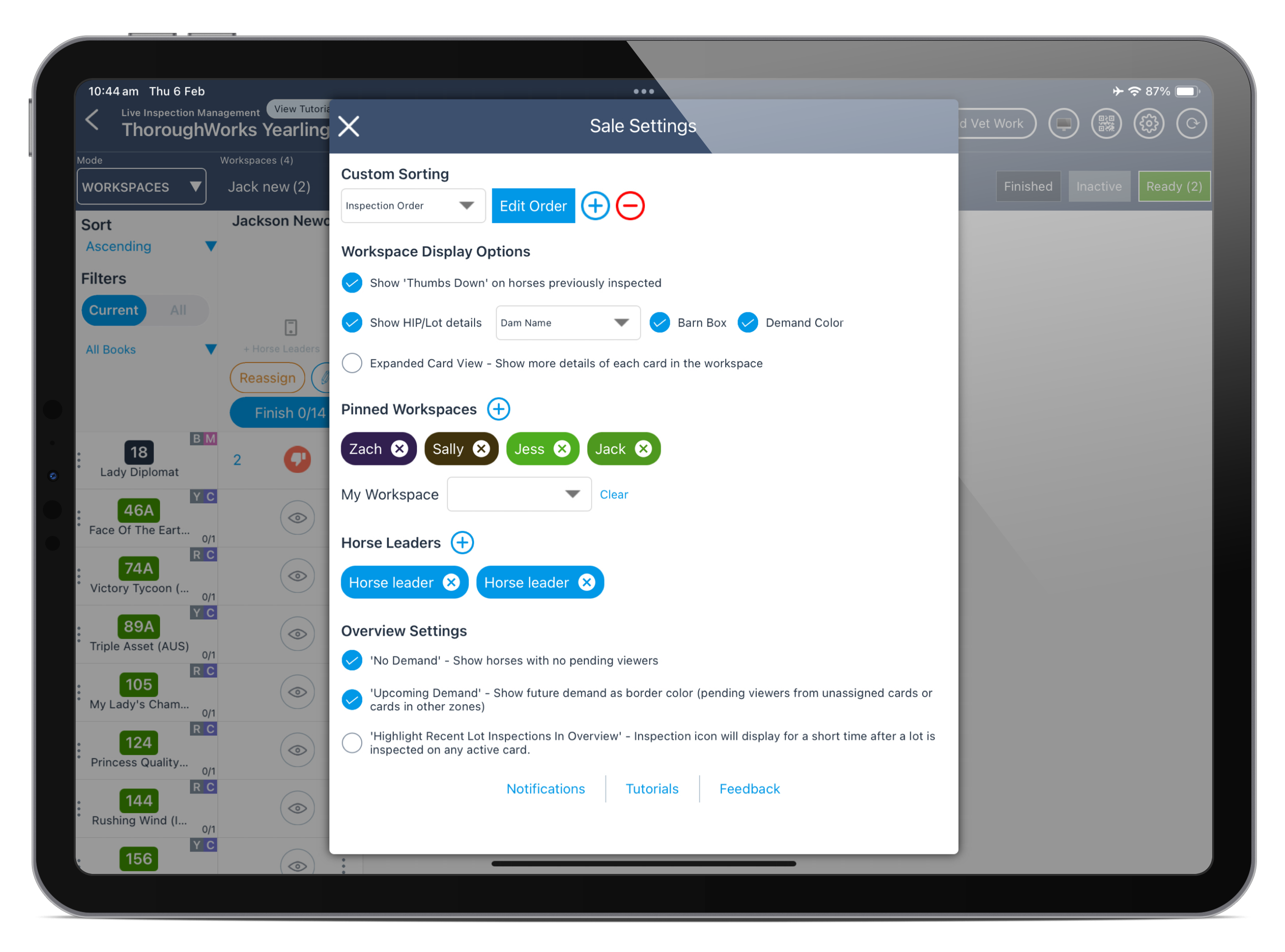1285x952 pixels.
Task: Open the Inspection Order dropdown
Action: click(x=410, y=206)
